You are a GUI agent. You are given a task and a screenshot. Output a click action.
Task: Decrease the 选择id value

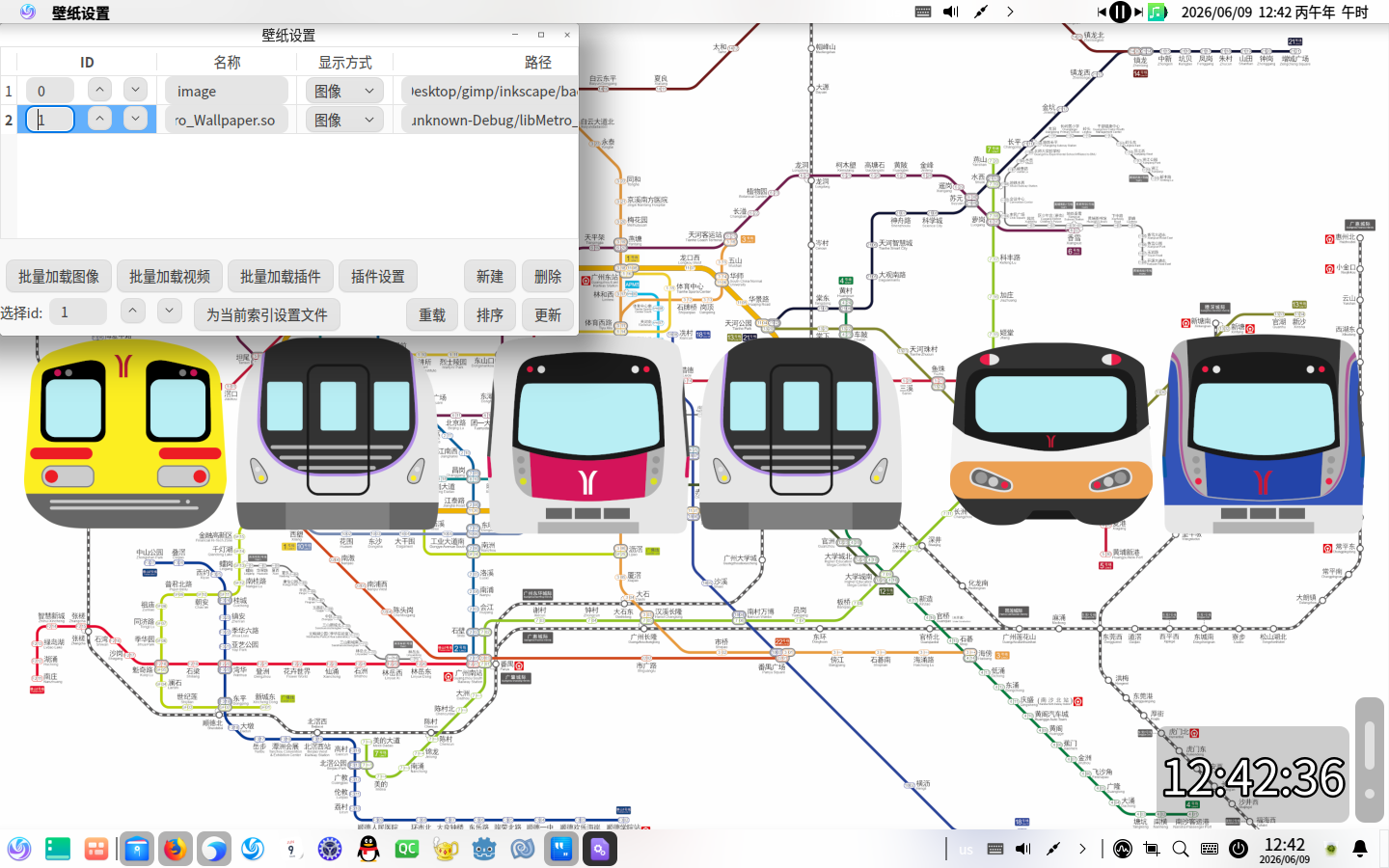169,311
